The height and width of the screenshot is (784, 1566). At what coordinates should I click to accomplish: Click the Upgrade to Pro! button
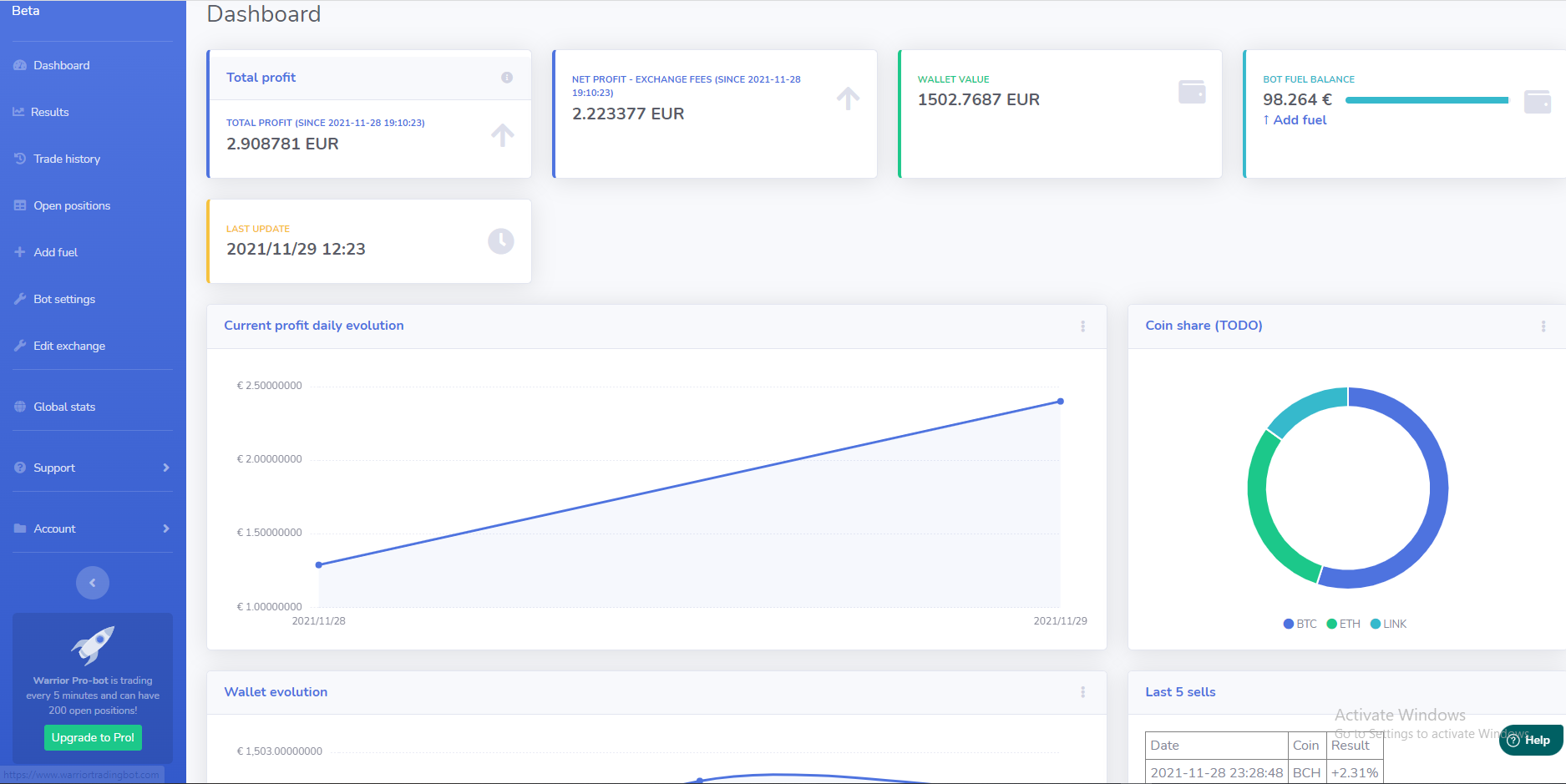pos(93,737)
